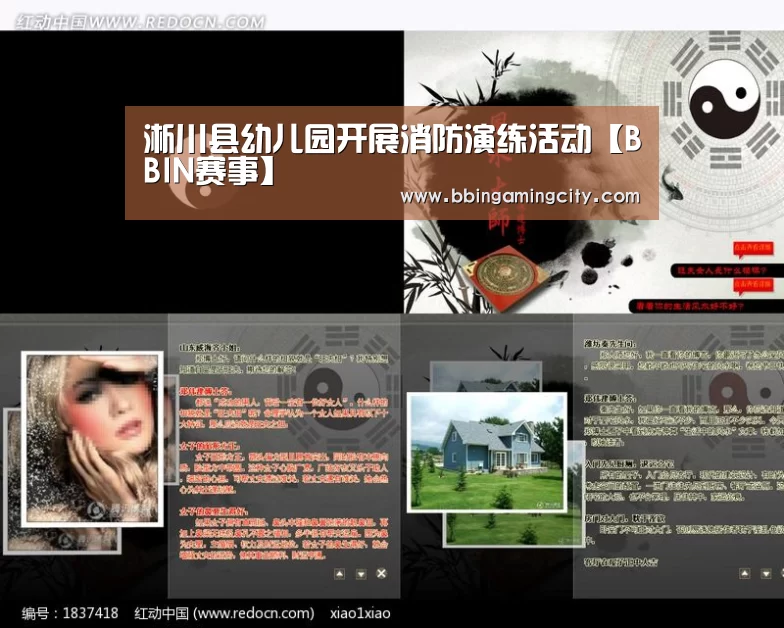Click the up arrow in the house-photo text panel
Viewport: 784px width, 628px height.
[x=744, y=574]
